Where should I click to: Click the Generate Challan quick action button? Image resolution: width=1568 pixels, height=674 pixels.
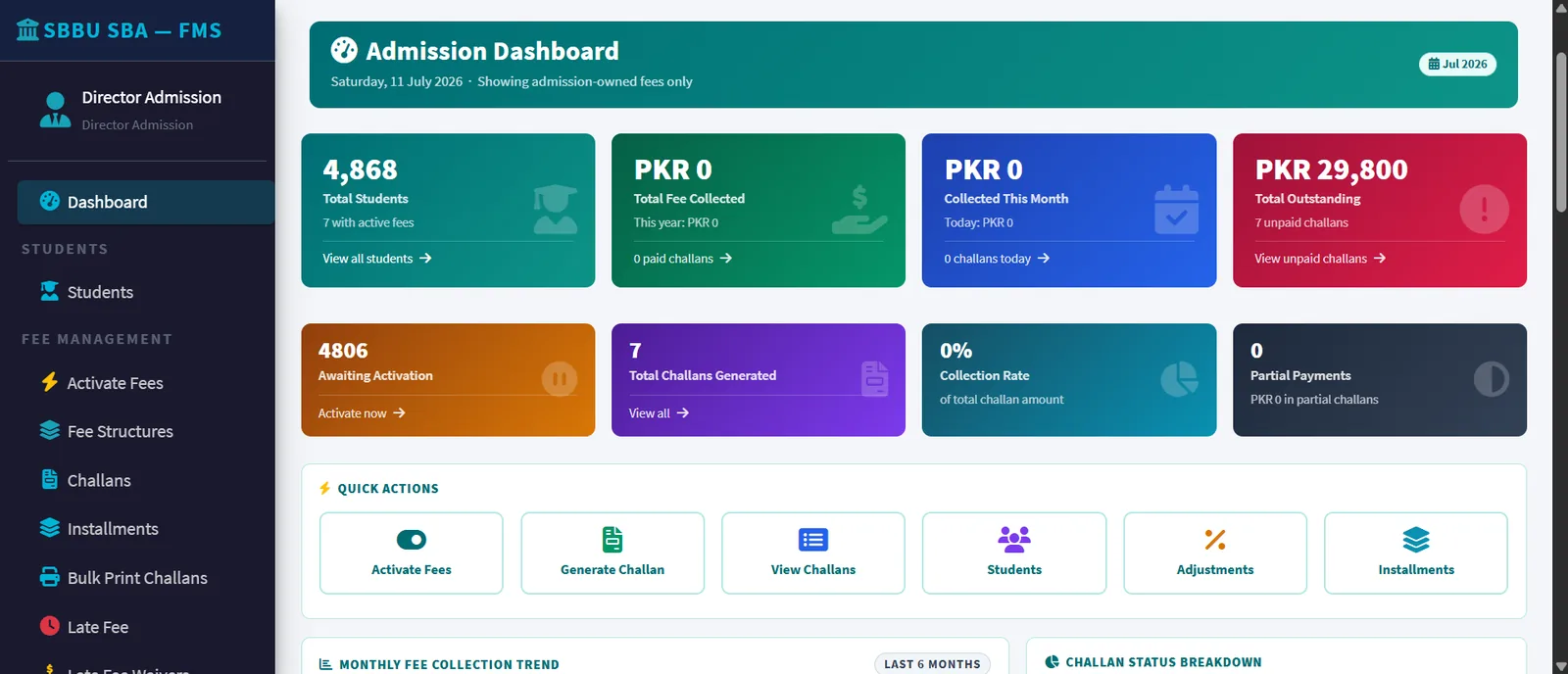click(612, 554)
